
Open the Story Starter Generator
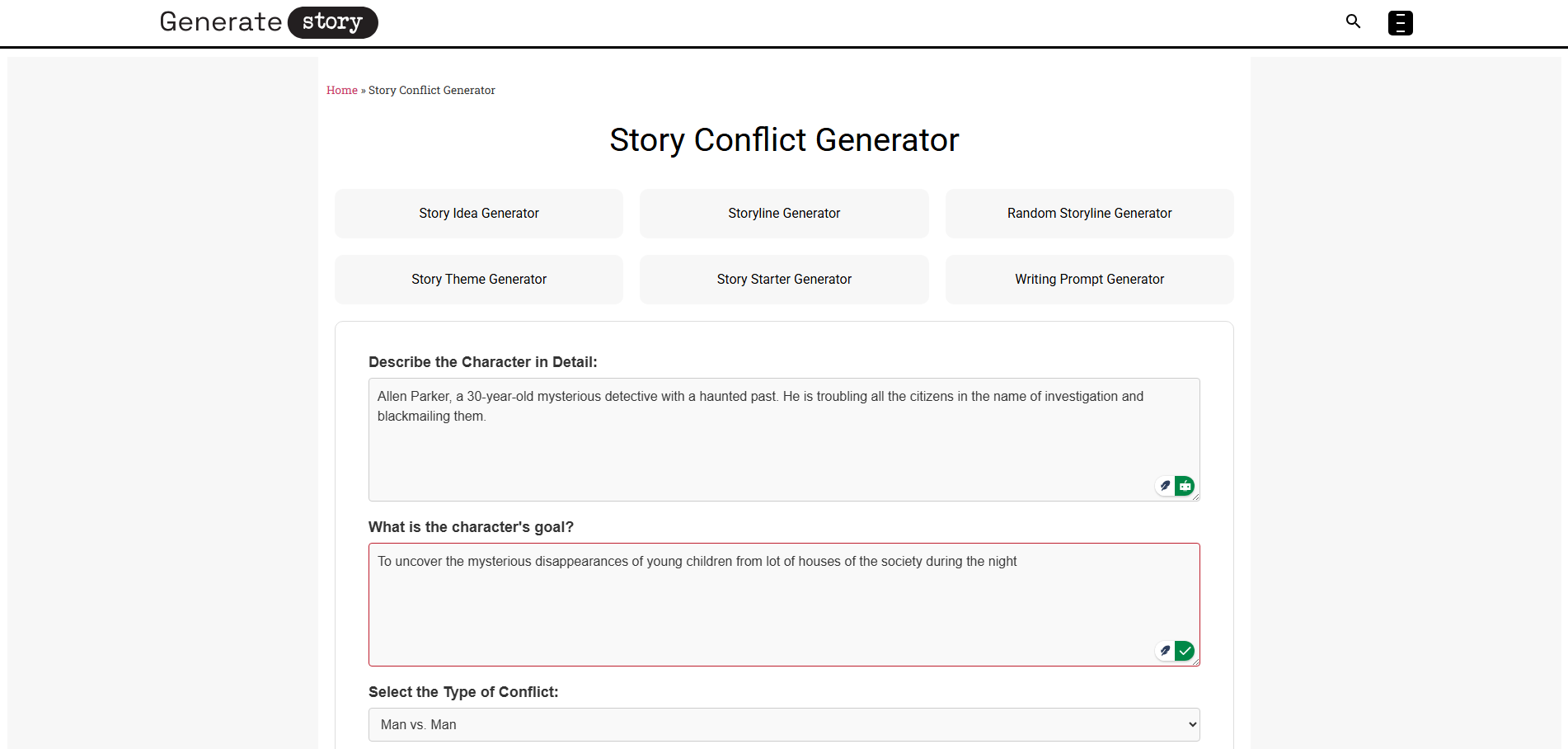click(783, 279)
